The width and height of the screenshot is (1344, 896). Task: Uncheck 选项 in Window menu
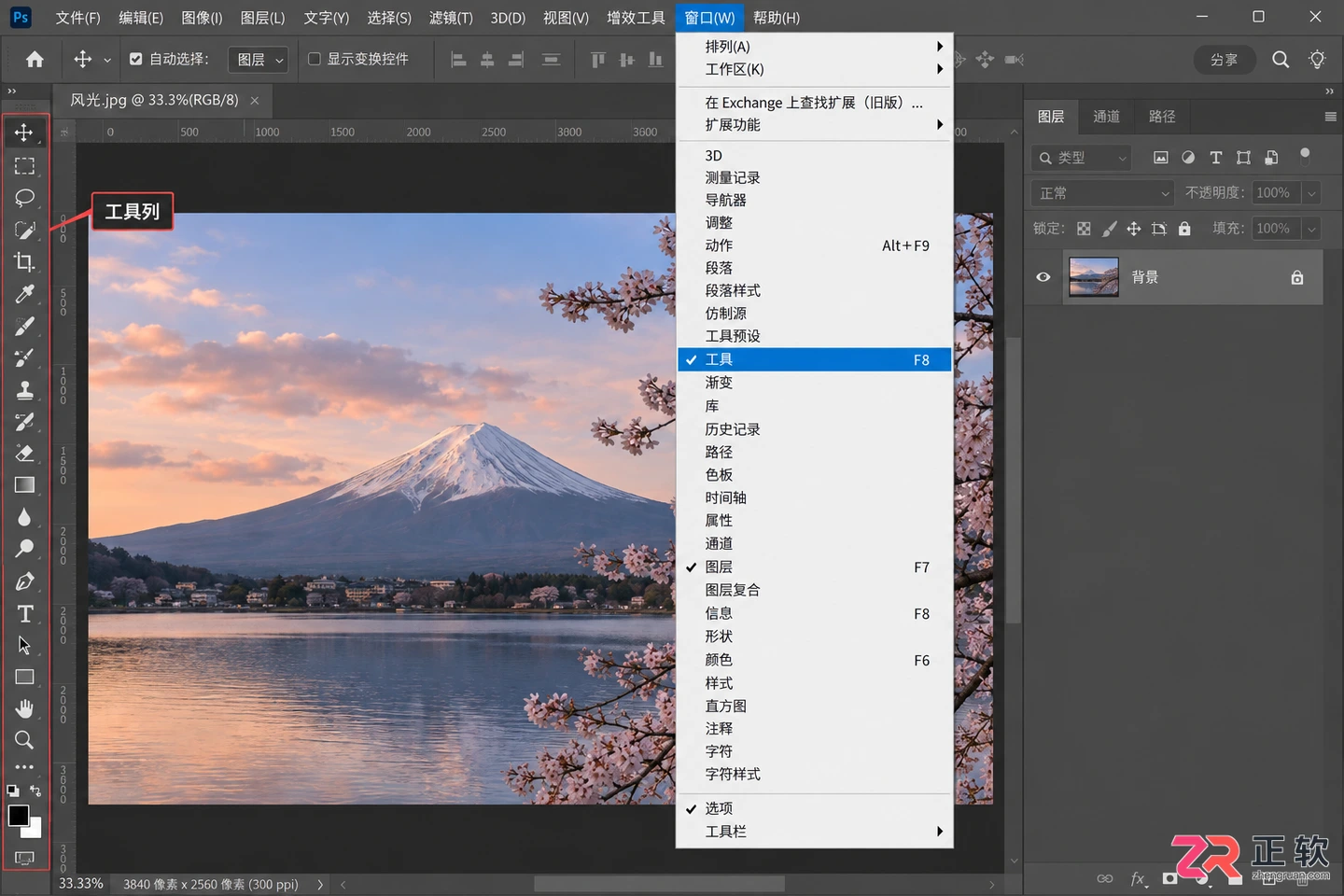click(x=814, y=808)
